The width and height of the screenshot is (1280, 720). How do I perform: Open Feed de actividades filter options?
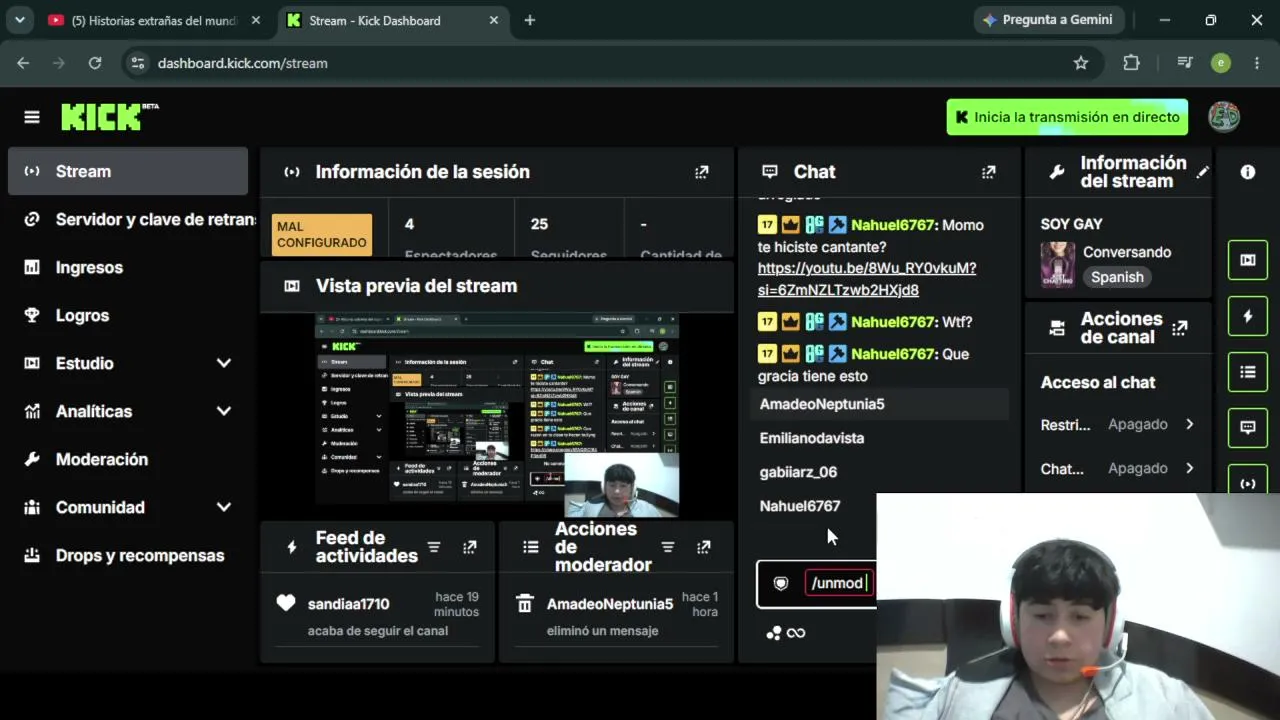434,547
